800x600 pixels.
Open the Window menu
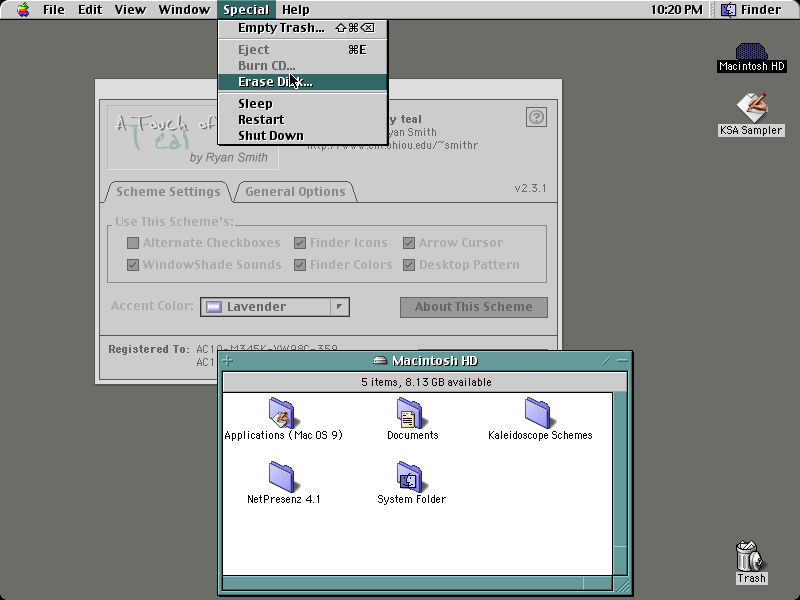pyautogui.click(x=184, y=10)
